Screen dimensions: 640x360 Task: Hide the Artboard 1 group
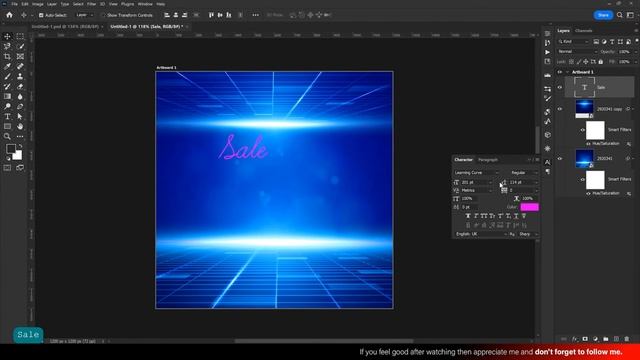(560, 72)
